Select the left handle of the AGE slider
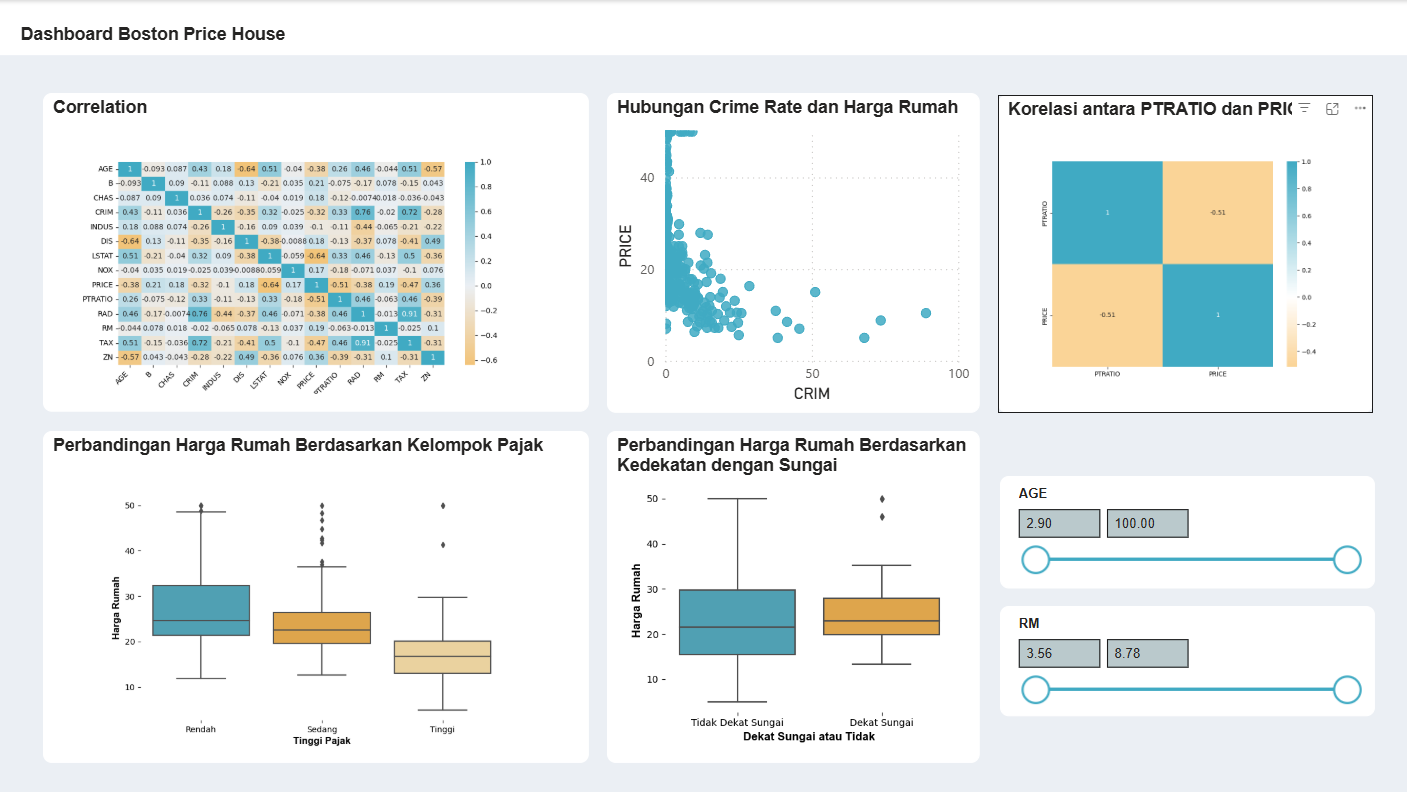This screenshot has height=792, width=1407. pos(1036,560)
